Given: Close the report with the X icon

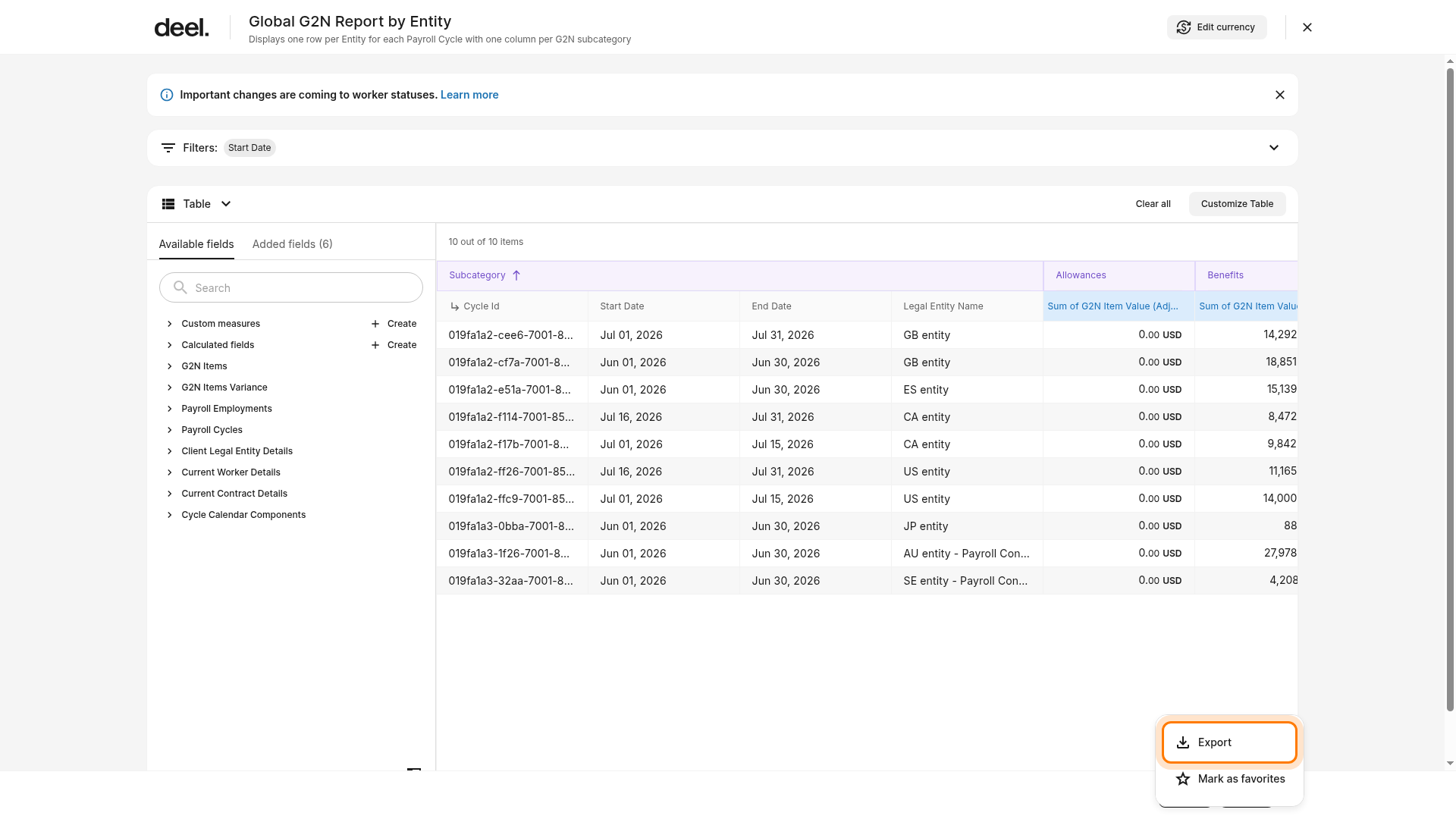Looking at the screenshot, I should click(x=1307, y=27).
